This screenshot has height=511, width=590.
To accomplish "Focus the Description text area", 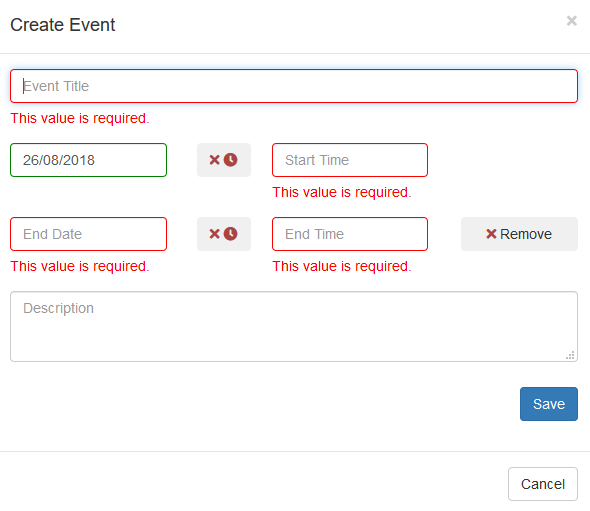I will 294,327.
